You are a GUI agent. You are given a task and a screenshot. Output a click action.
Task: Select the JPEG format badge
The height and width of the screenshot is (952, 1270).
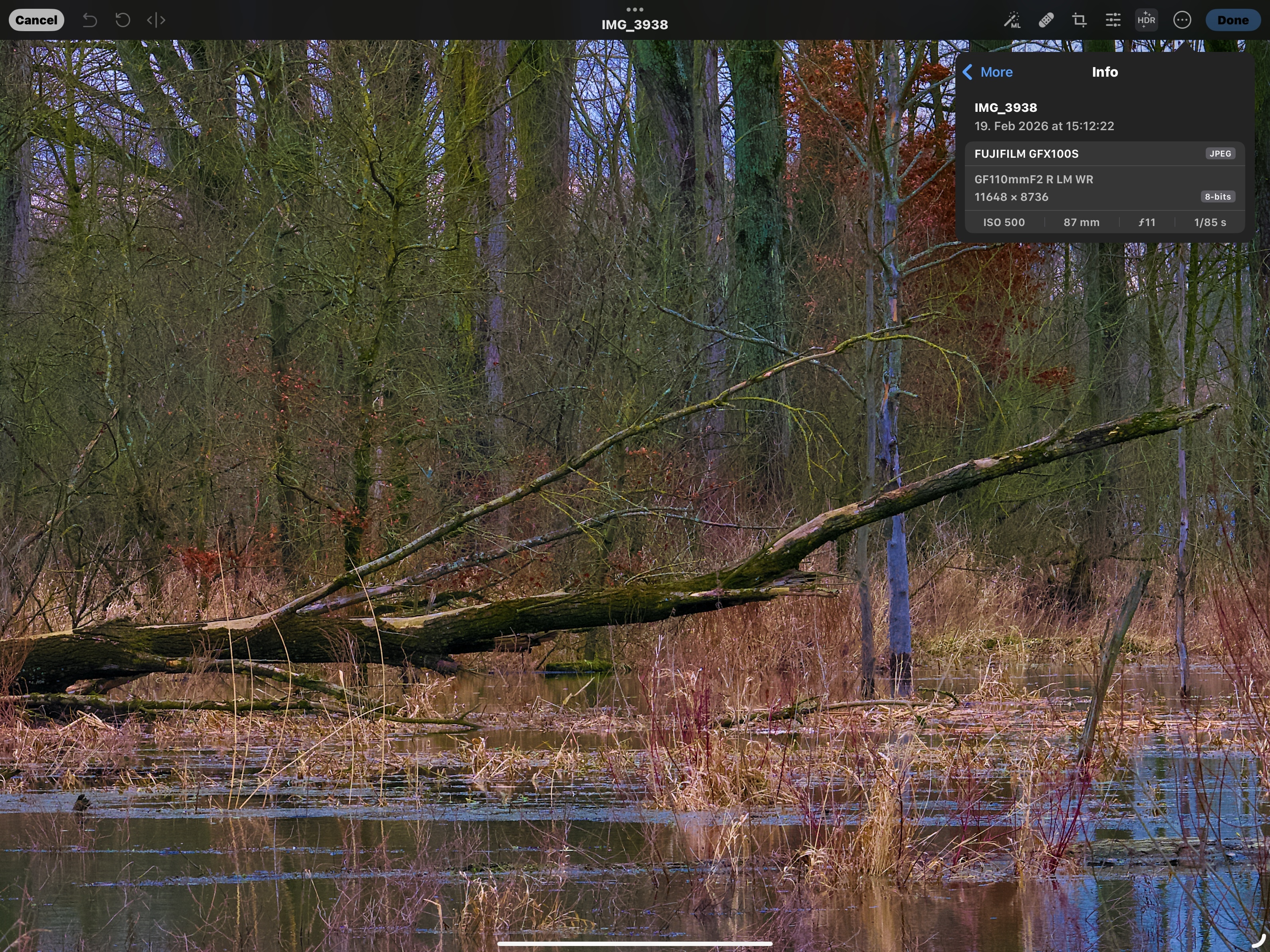tap(1220, 154)
